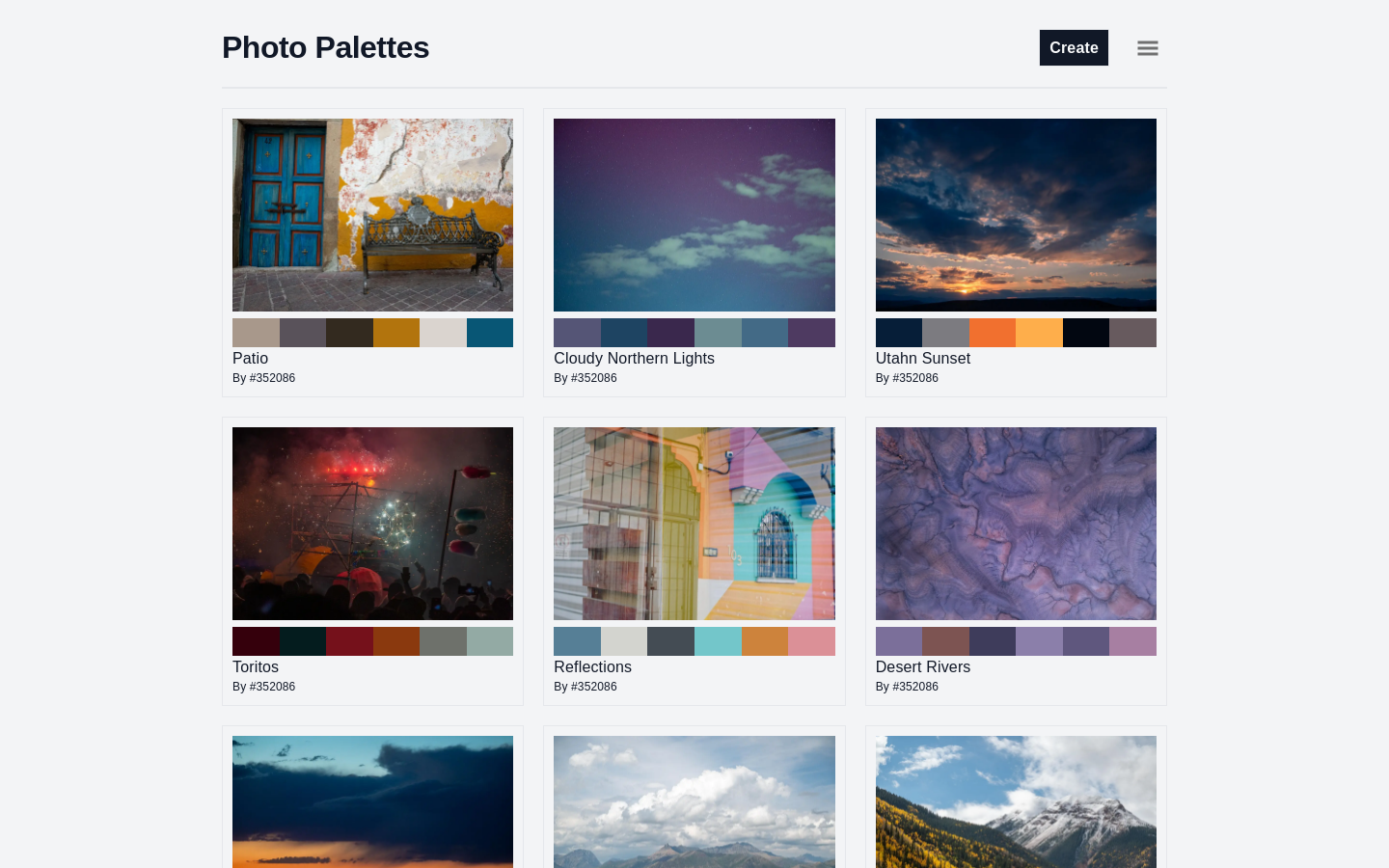Select the dark navy swatch in Cloudy Northern Lights
The image size is (1389, 868).
point(624,333)
